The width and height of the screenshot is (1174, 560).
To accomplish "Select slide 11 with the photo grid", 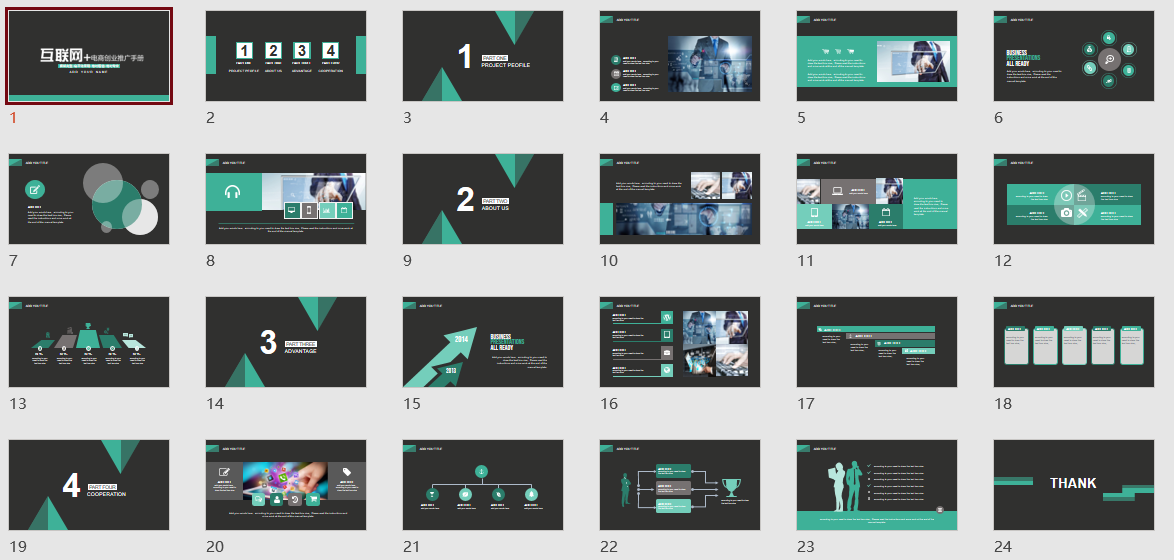I will [877, 199].
